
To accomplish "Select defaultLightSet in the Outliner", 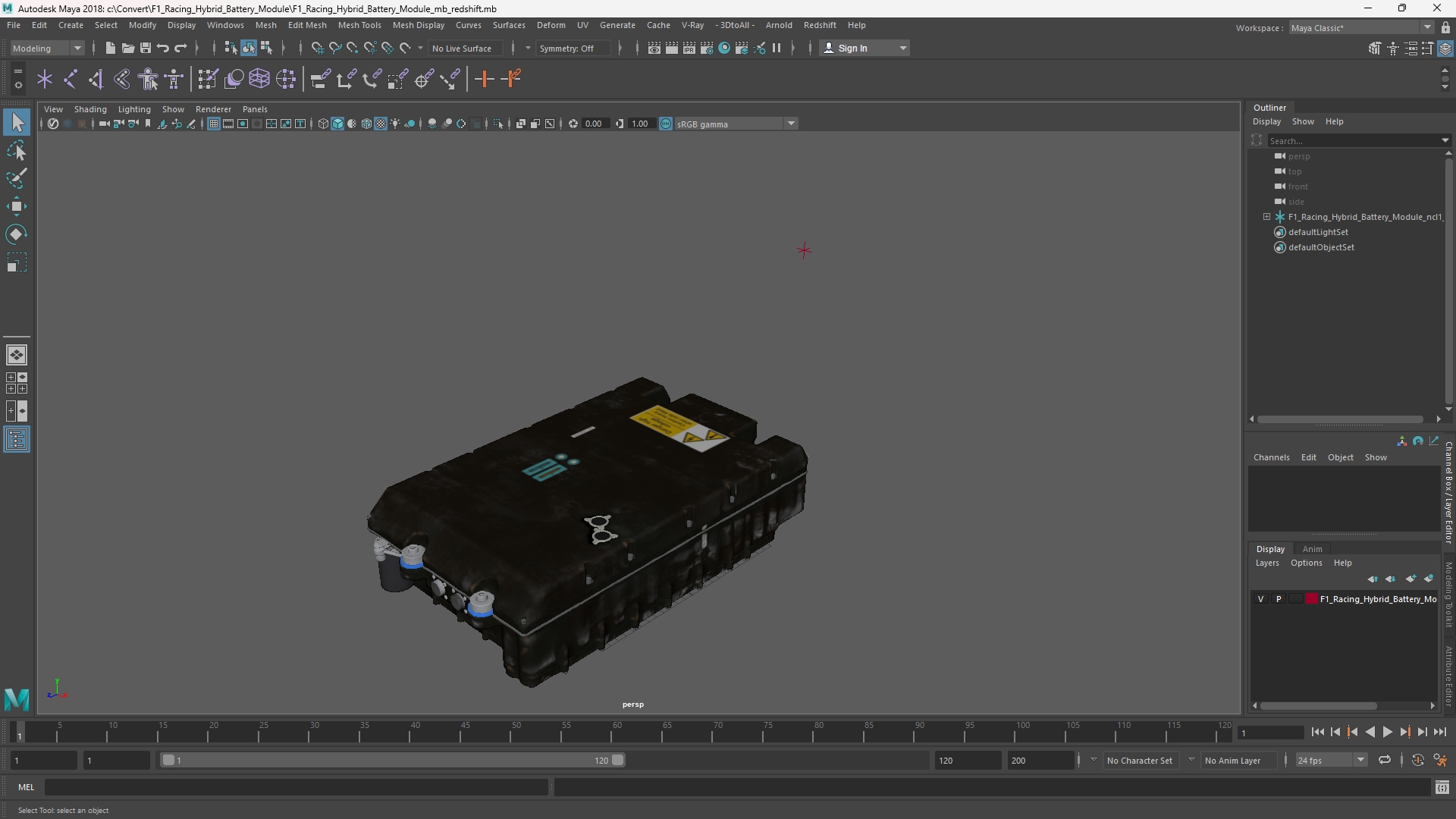I will pos(1318,232).
